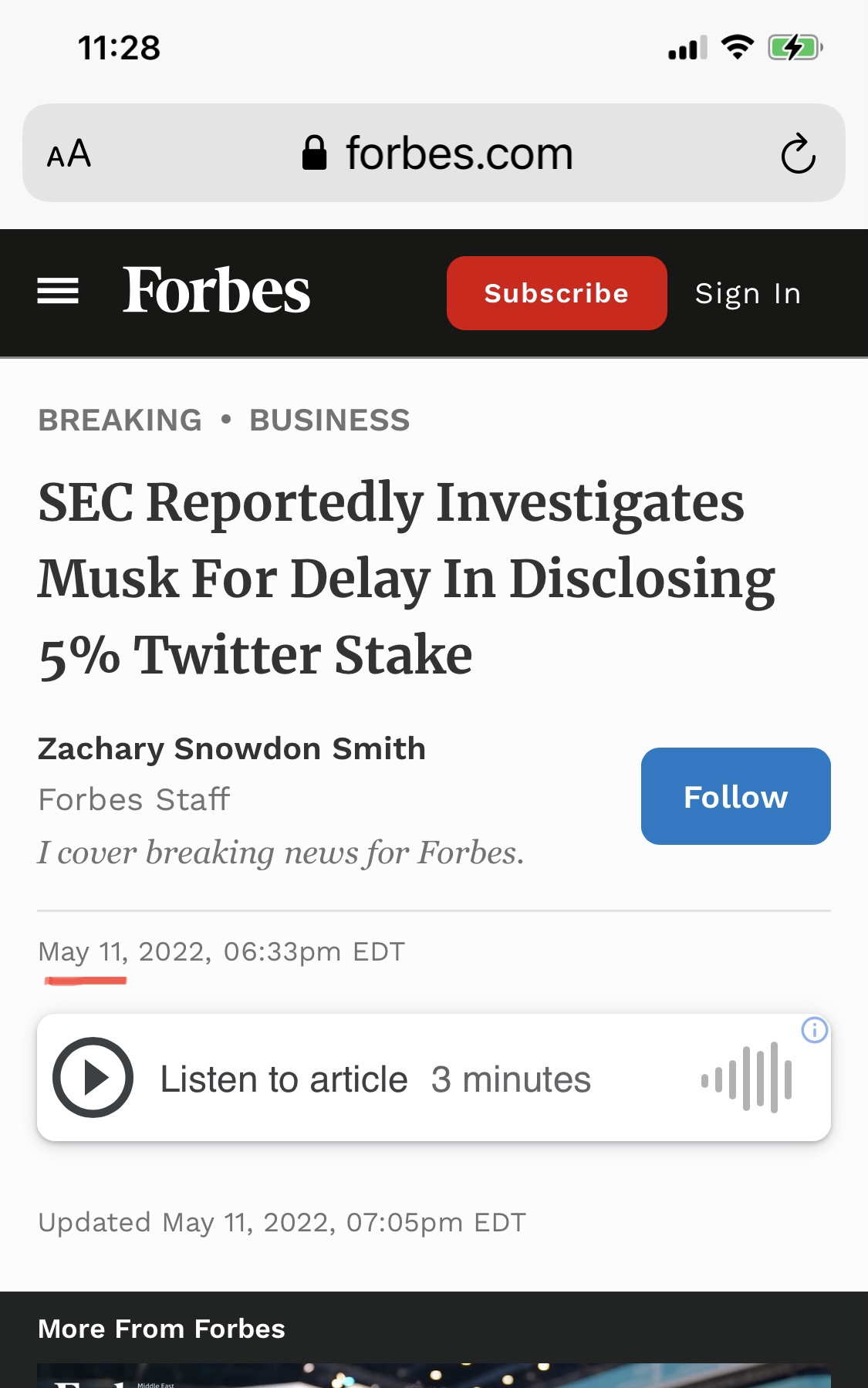Open the AA reader text options
The width and height of the screenshot is (868, 1388).
[x=69, y=154]
